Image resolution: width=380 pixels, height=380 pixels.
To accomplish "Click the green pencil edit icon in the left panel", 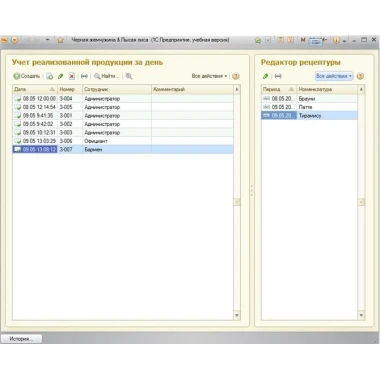I will [61, 76].
